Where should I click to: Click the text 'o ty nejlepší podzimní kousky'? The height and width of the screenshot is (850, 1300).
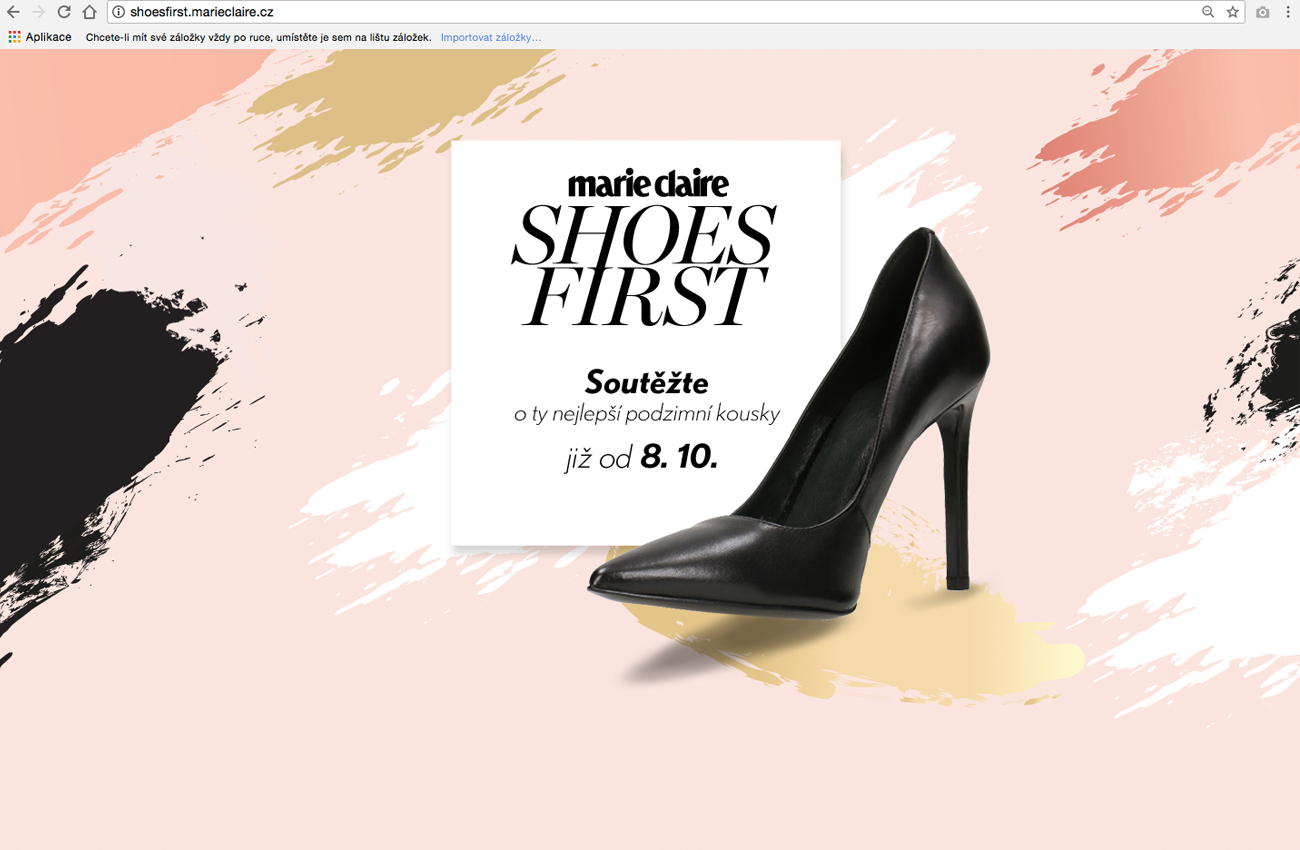[x=646, y=413]
